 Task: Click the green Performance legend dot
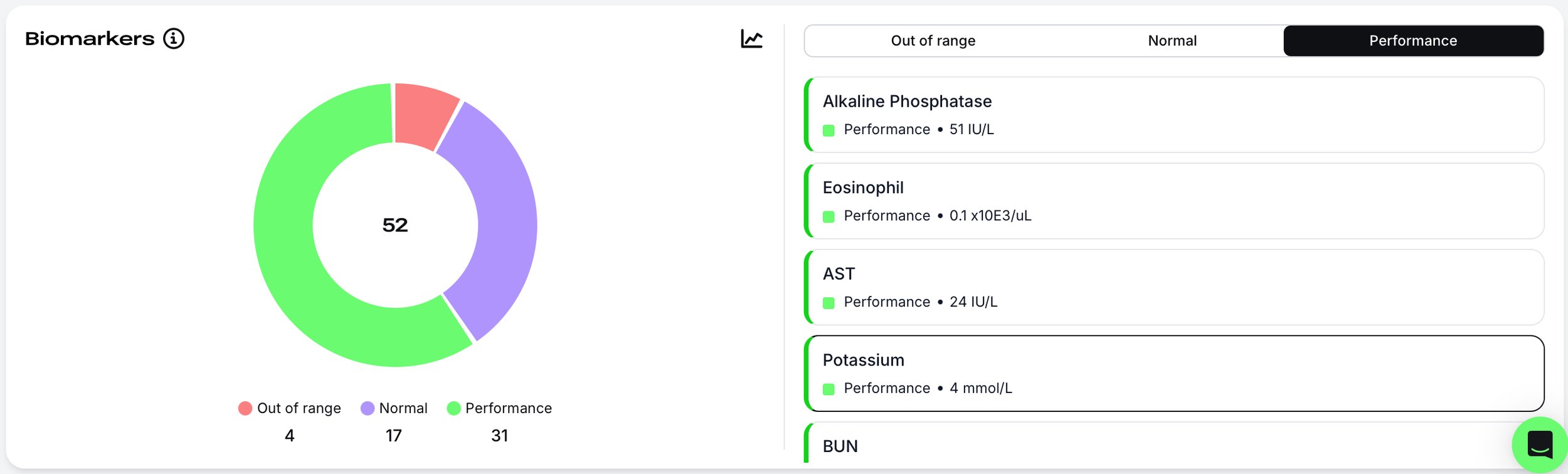pyautogui.click(x=453, y=409)
